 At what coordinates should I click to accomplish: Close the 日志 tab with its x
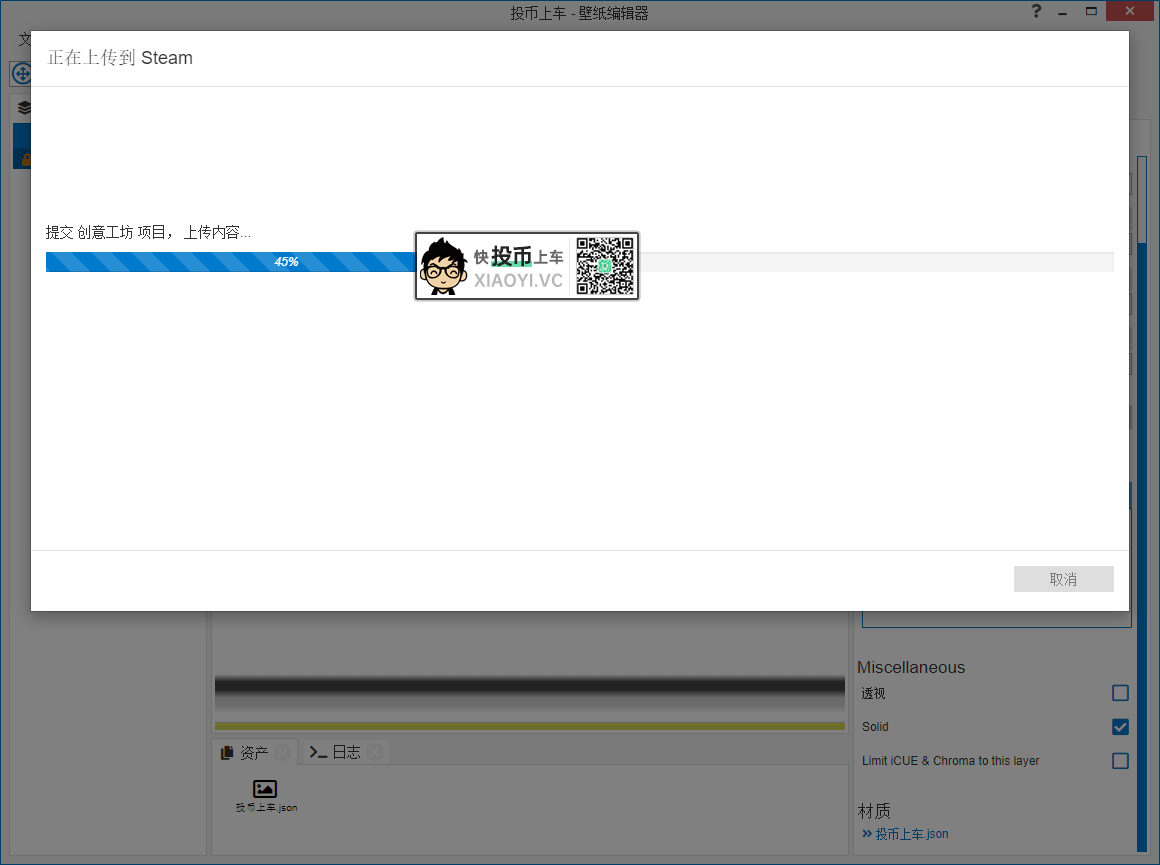(x=375, y=753)
